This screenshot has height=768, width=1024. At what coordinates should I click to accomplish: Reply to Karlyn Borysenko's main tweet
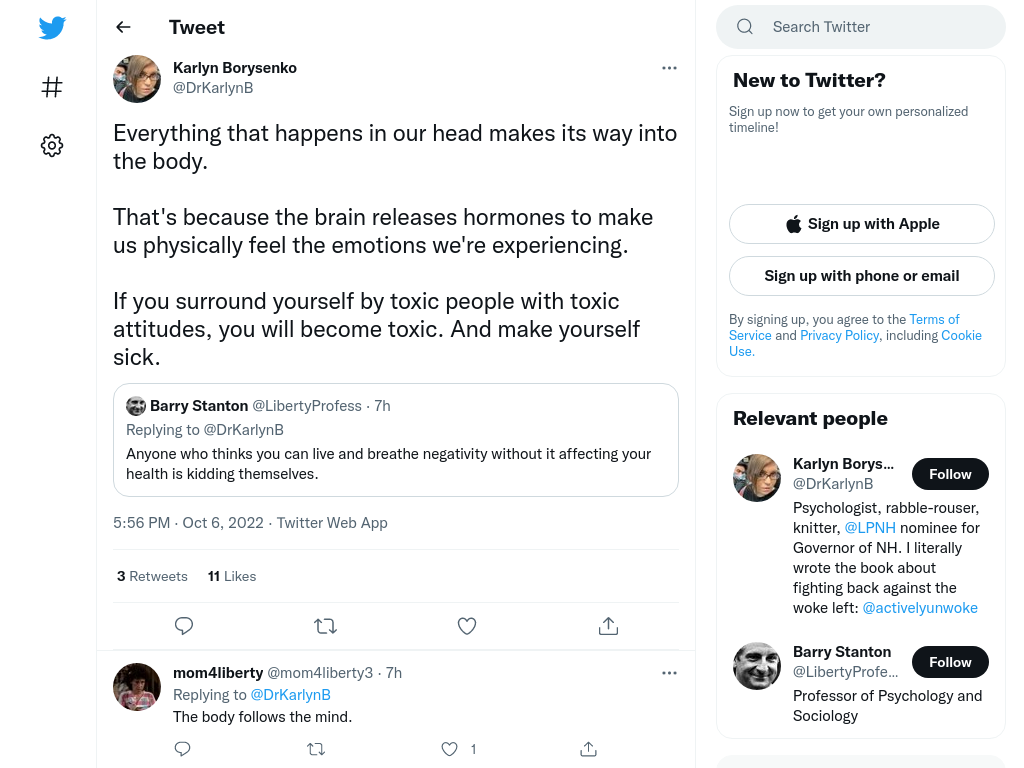tap(184, 626)
